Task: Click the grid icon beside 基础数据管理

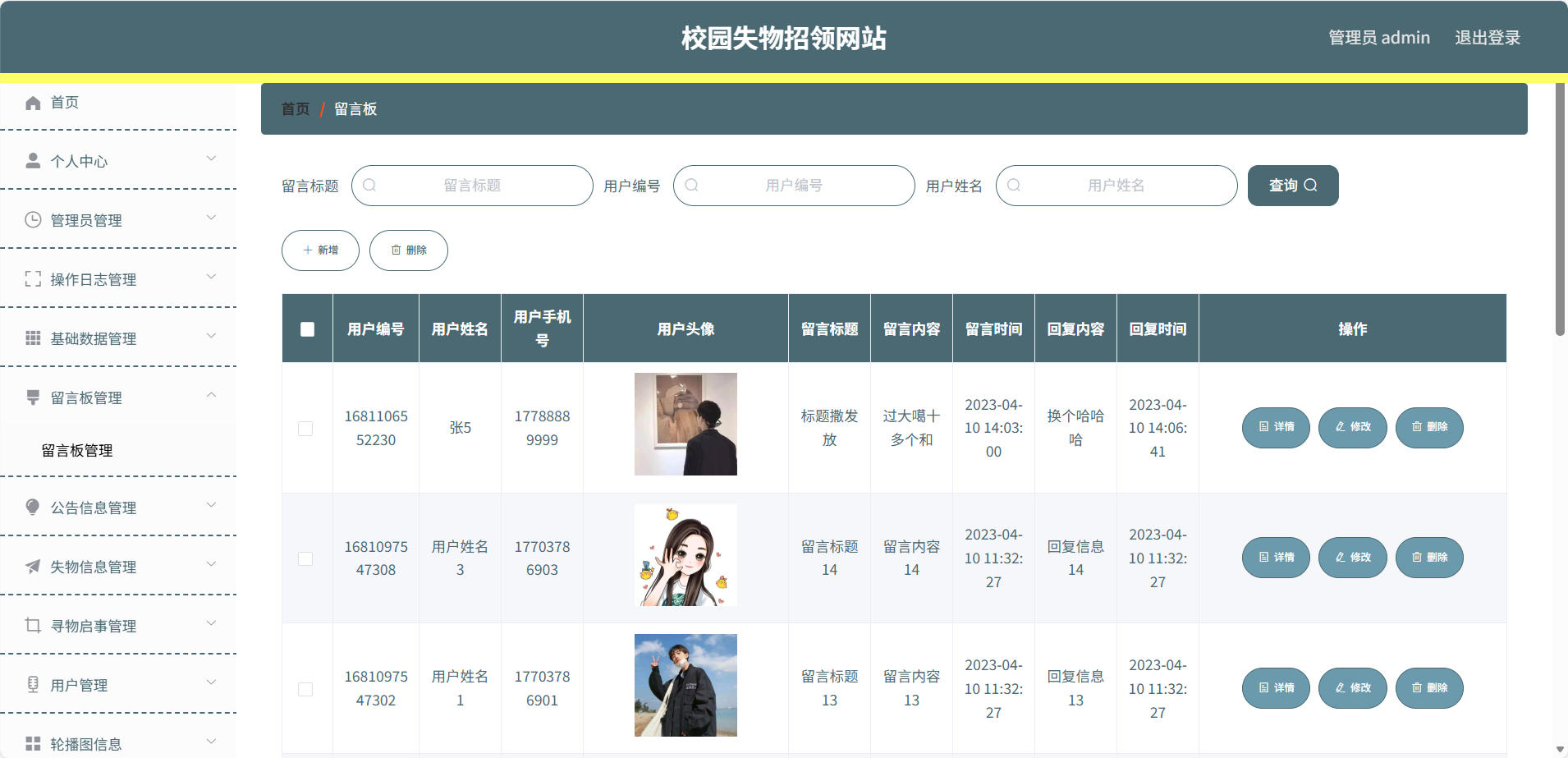Action: (x=33, y=338)
